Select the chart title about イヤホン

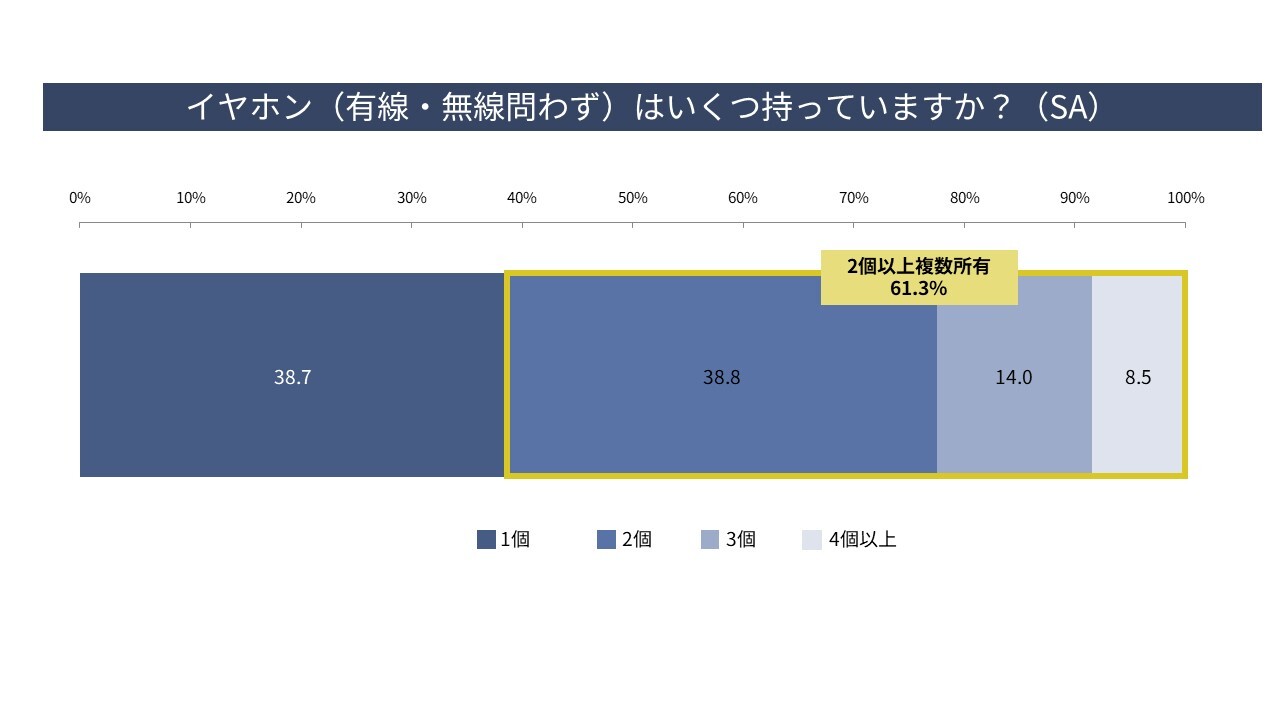click(x=640, y=107)
